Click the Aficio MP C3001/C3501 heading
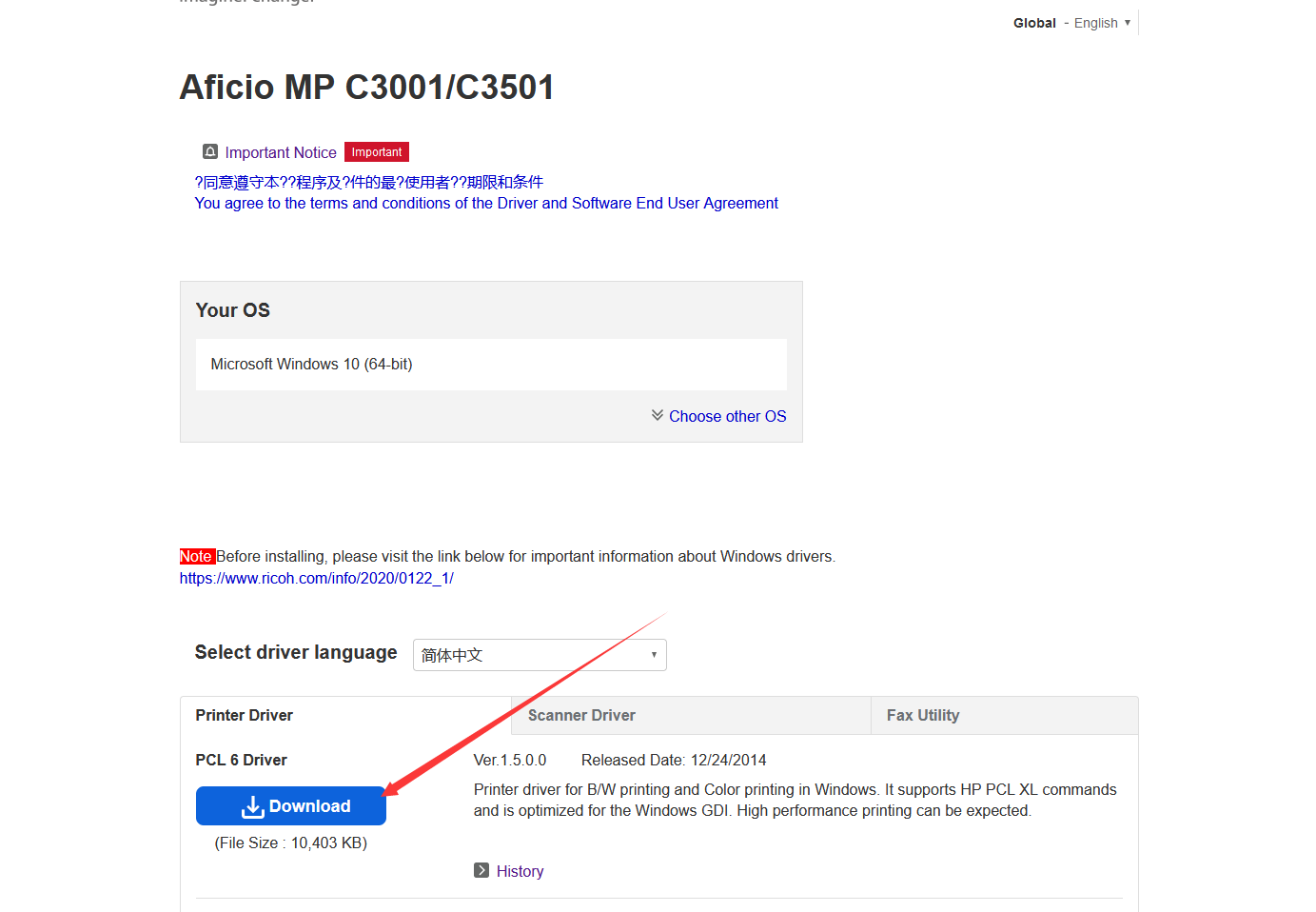Image resolution: width=1316 pixels, height=912 pixels. [367, 88]
